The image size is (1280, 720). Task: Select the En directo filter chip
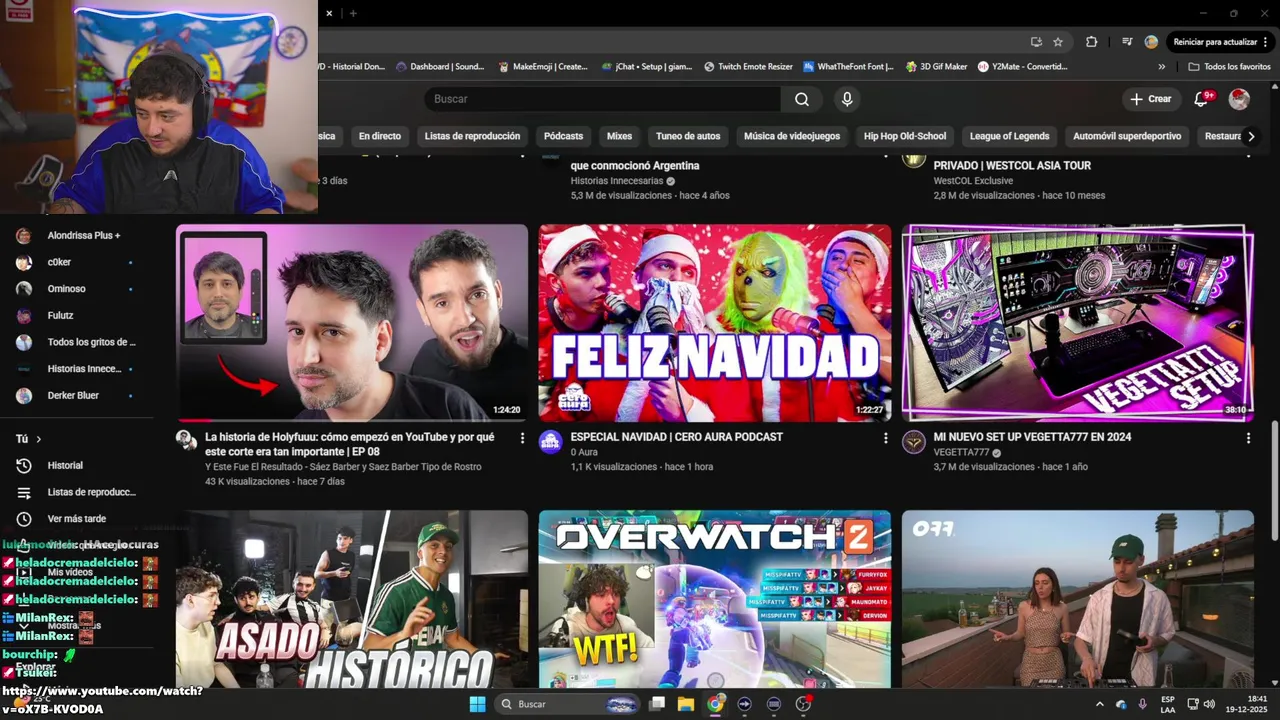[x=380, y=136]
